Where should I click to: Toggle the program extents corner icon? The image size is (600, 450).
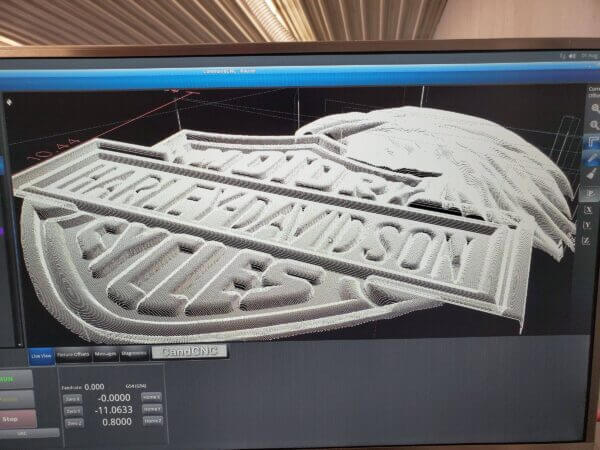pos(593,142)
